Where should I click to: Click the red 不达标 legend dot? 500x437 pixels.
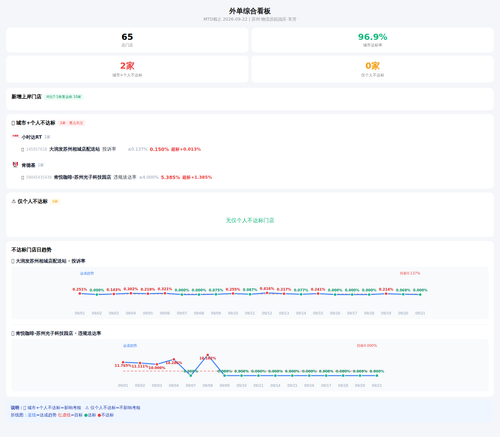(99, 415)
